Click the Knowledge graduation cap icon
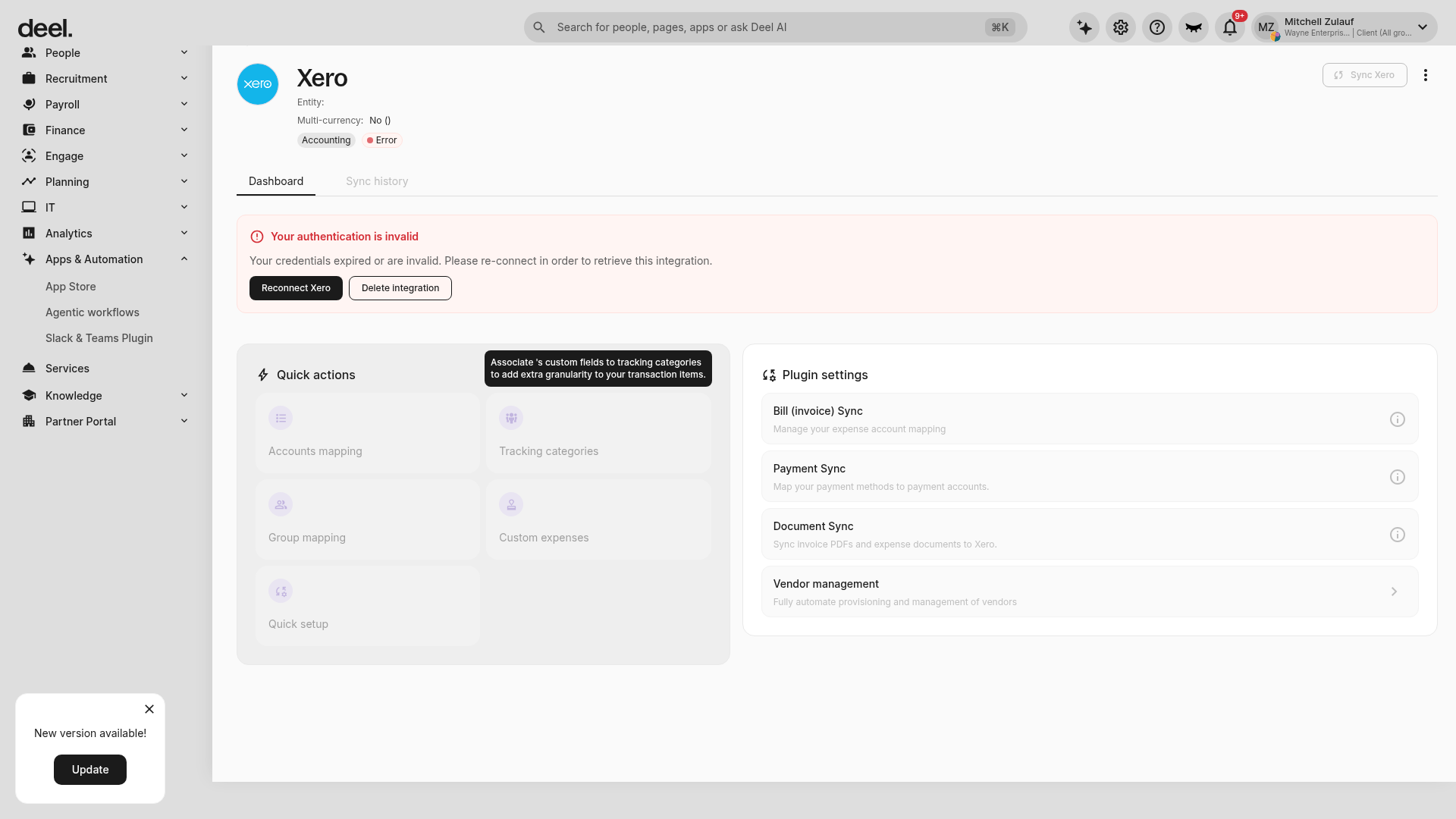This screenshot has width=1456, height=819. (x=29, y=395)
